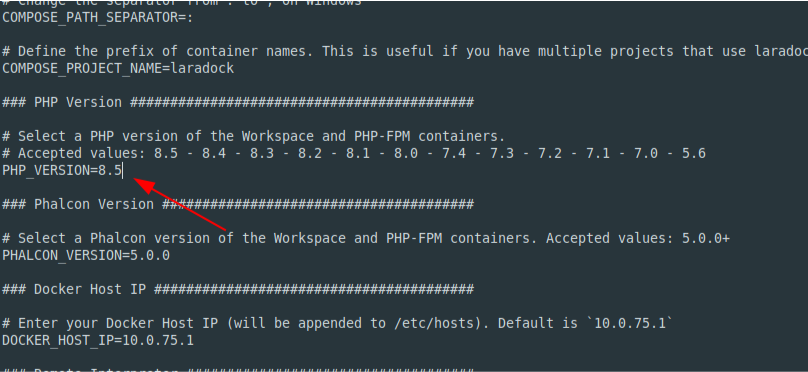Click the '5.0.0+' accepted values text
Screen dimensions: 808x372
pyautogui.click(x=706, y=239)
